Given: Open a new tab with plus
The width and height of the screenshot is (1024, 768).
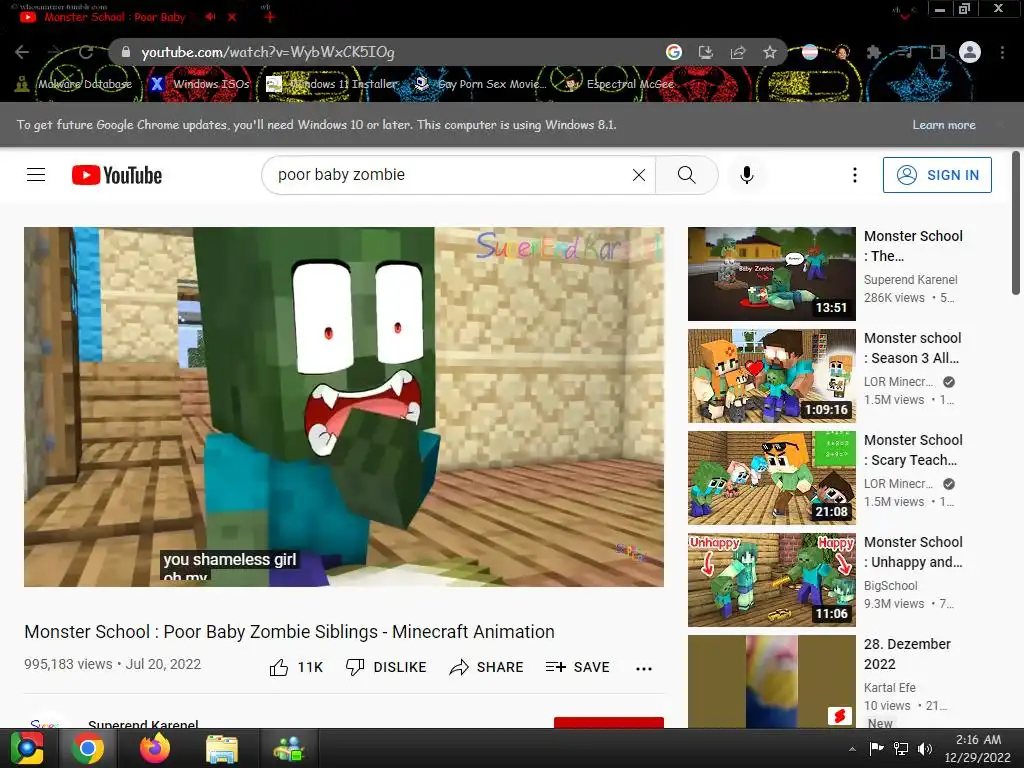Looking at the screenshot, I should pos(269,17).
